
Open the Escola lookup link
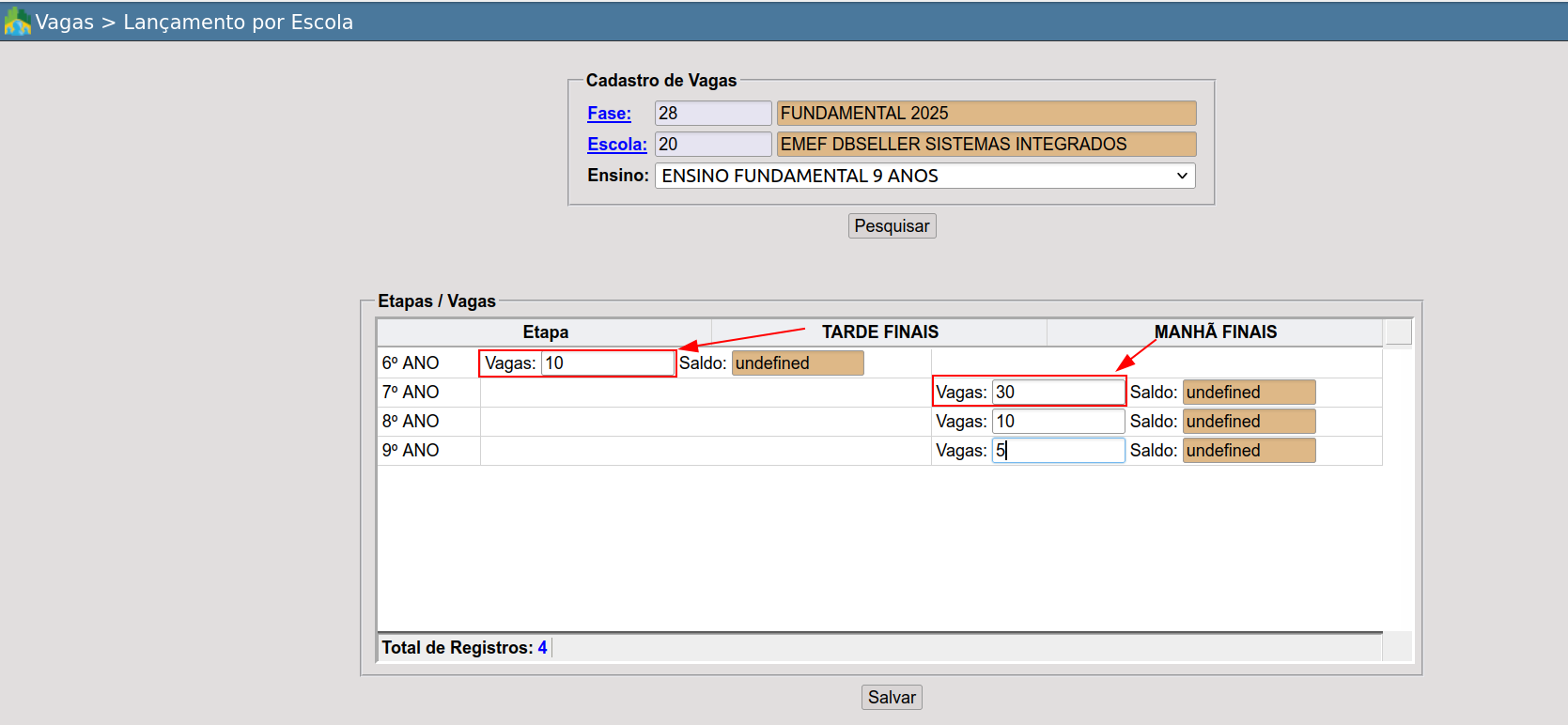point(616,145)
